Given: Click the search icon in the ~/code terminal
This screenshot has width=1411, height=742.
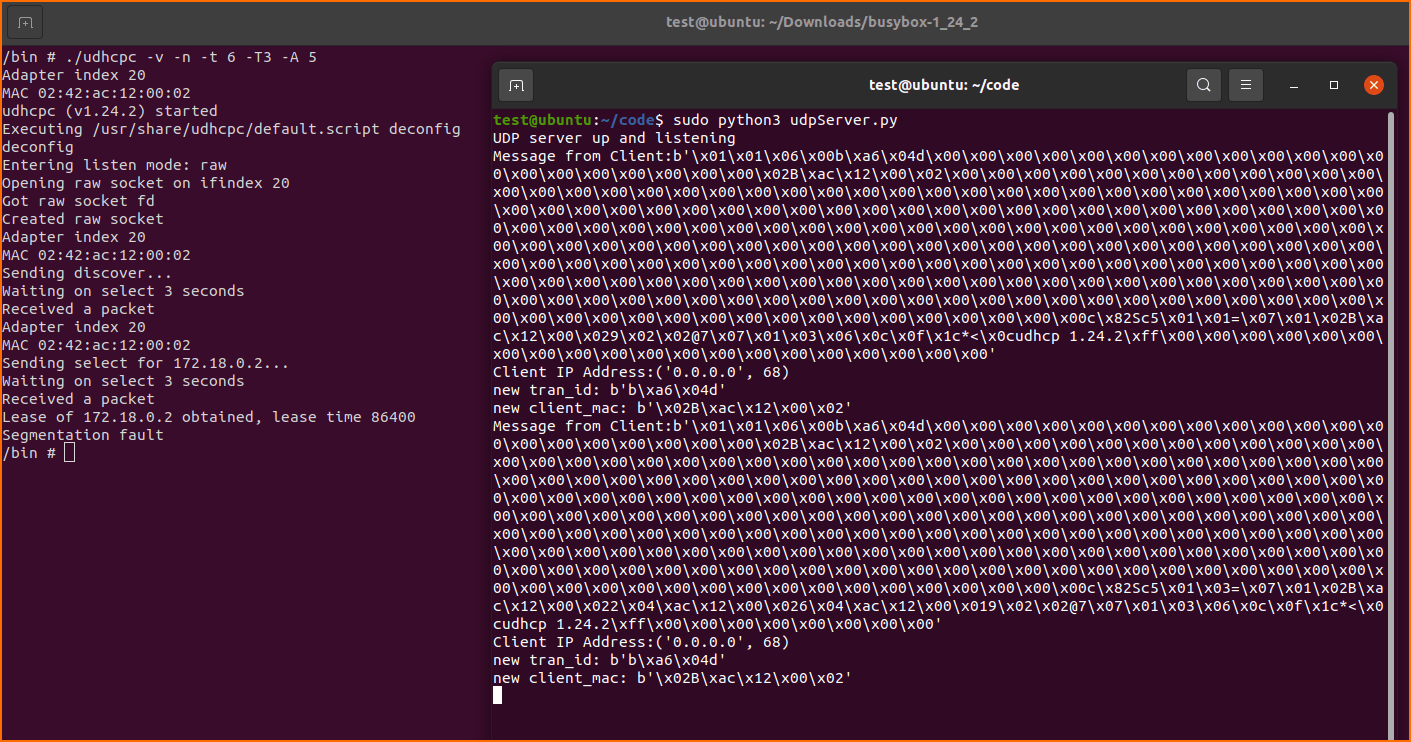Looking at the screenshot, I should (x=1204, y=85).
